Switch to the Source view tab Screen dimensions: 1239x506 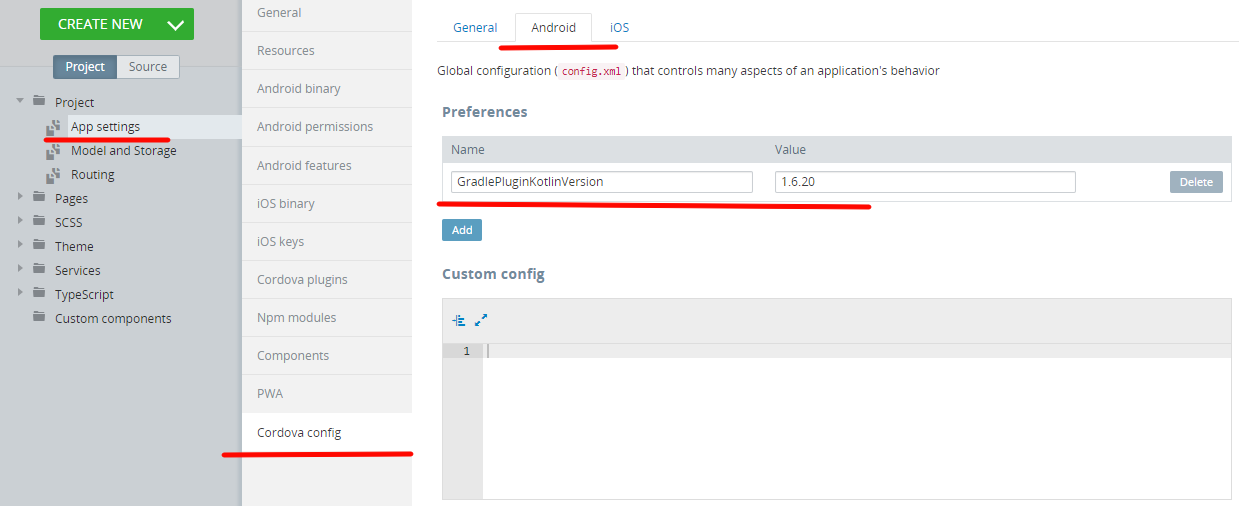pyautogui.click(x=148, y=67)
